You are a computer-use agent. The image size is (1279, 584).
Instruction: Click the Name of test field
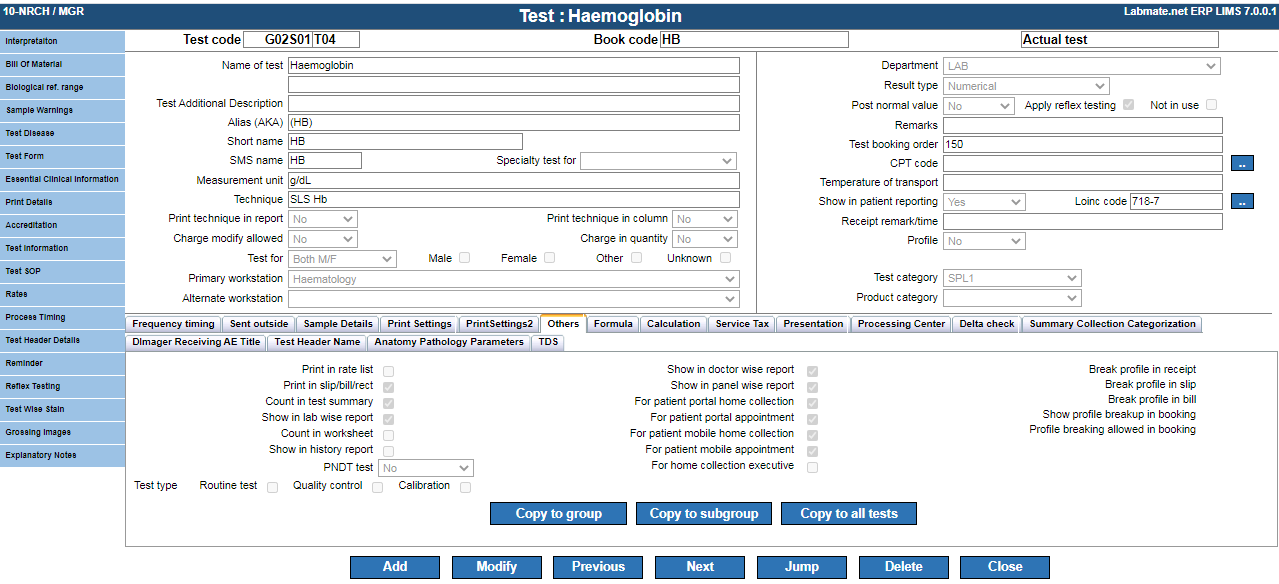(x=514, y=66)
